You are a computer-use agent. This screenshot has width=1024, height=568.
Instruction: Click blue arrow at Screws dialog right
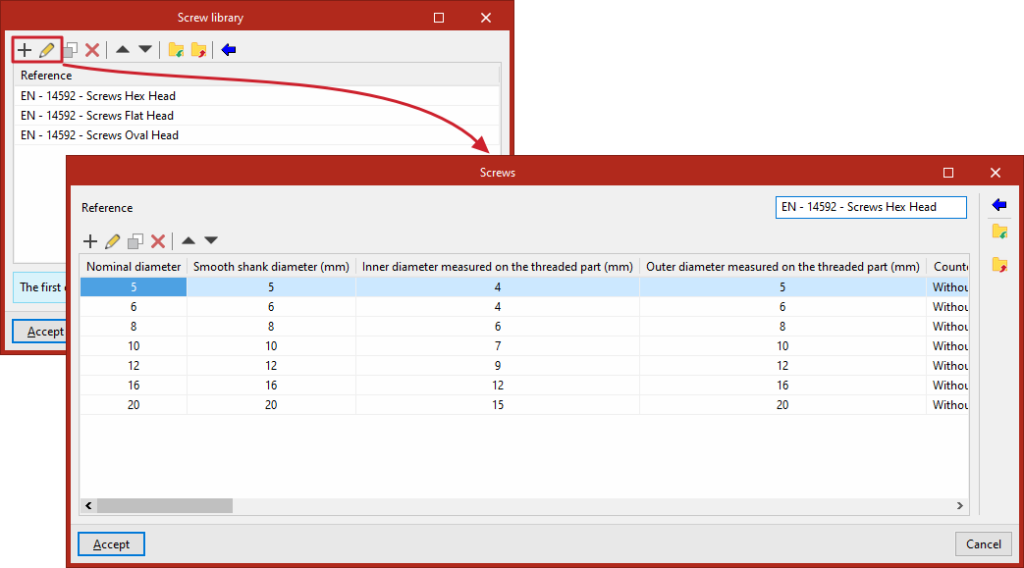pos(999,205)
